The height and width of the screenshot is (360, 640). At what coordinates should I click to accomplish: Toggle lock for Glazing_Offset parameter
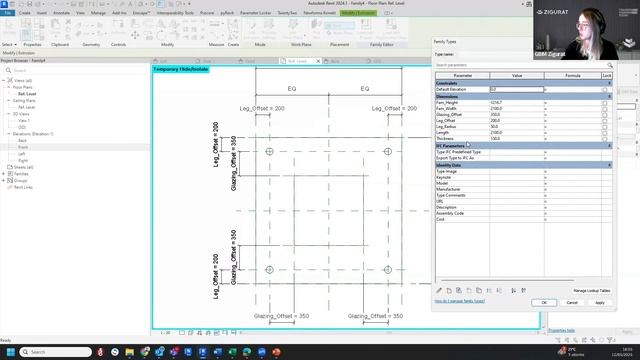pyautogui.click(x=604, y=115)
